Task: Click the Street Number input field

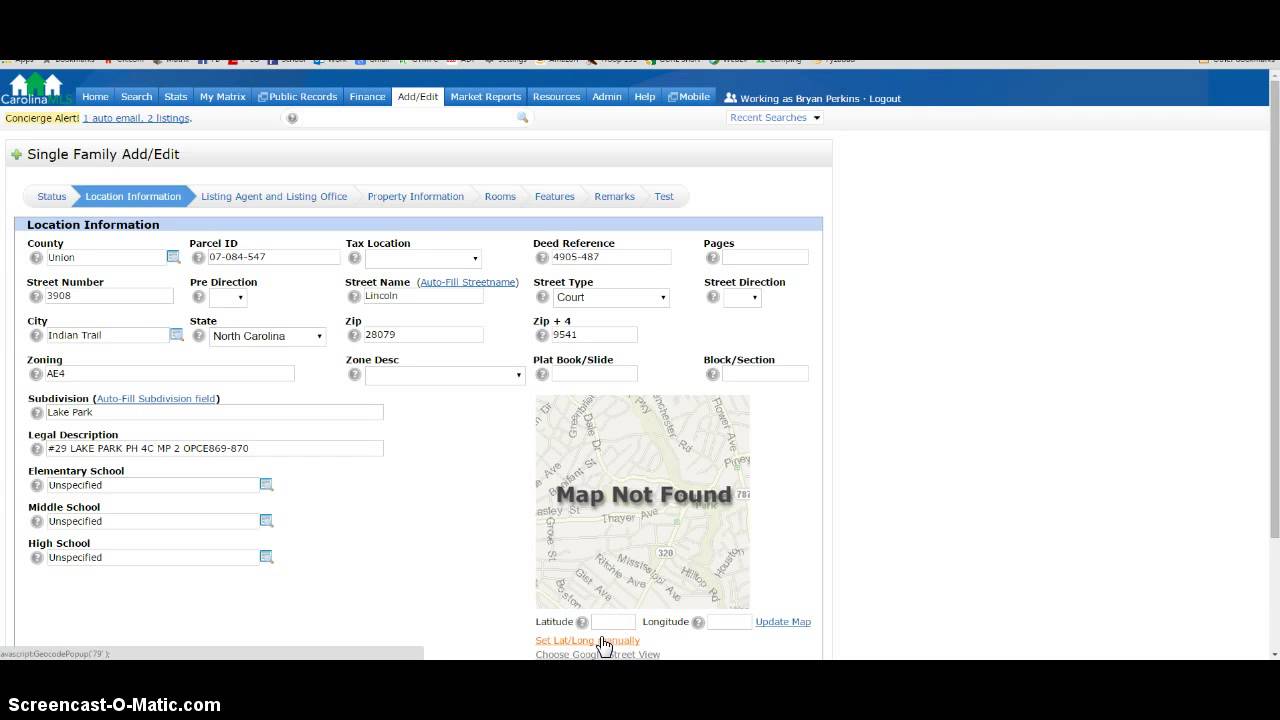Action: pos(110,296)
